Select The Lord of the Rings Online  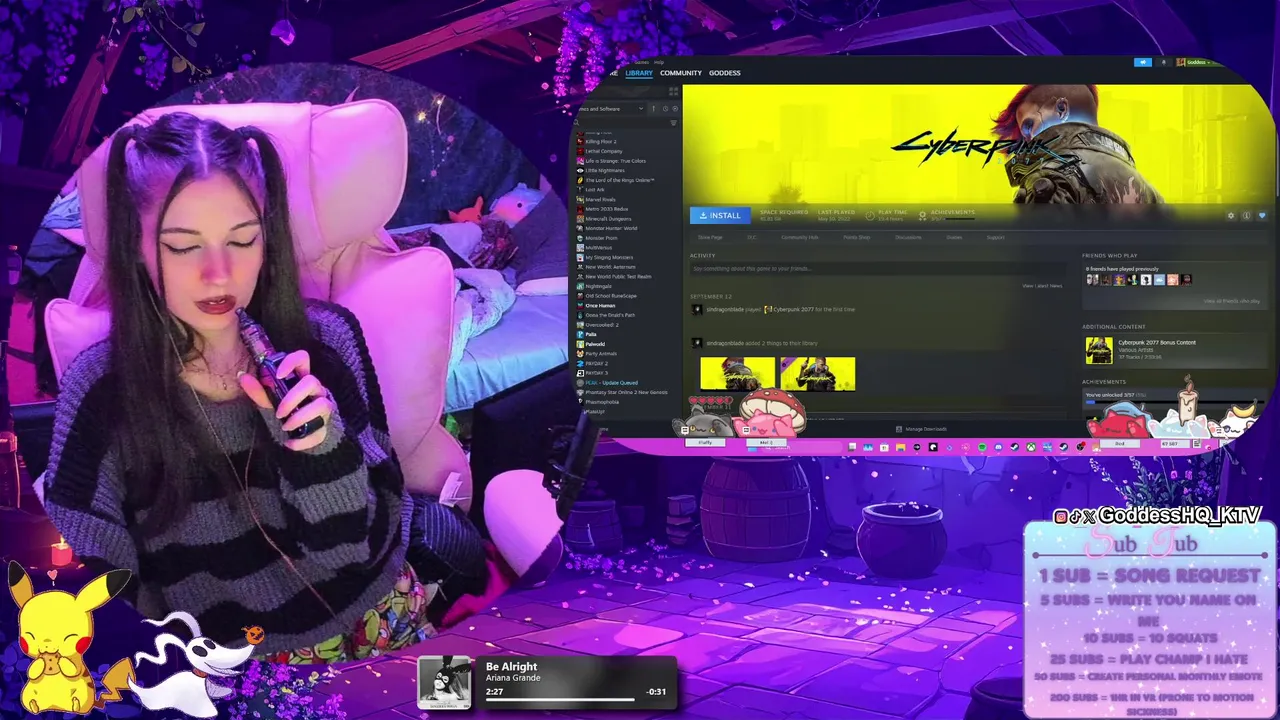[619, 180]
